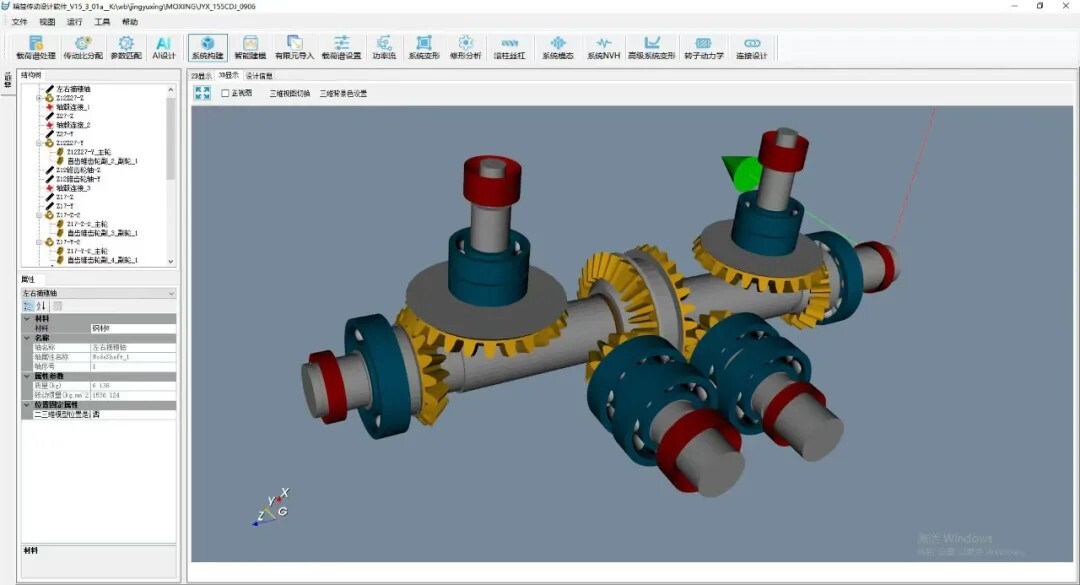The height and width of the screenshot is (585, 1080).
Task: Open the AI设计 tool in the toolbar
Action: [163, 47]
